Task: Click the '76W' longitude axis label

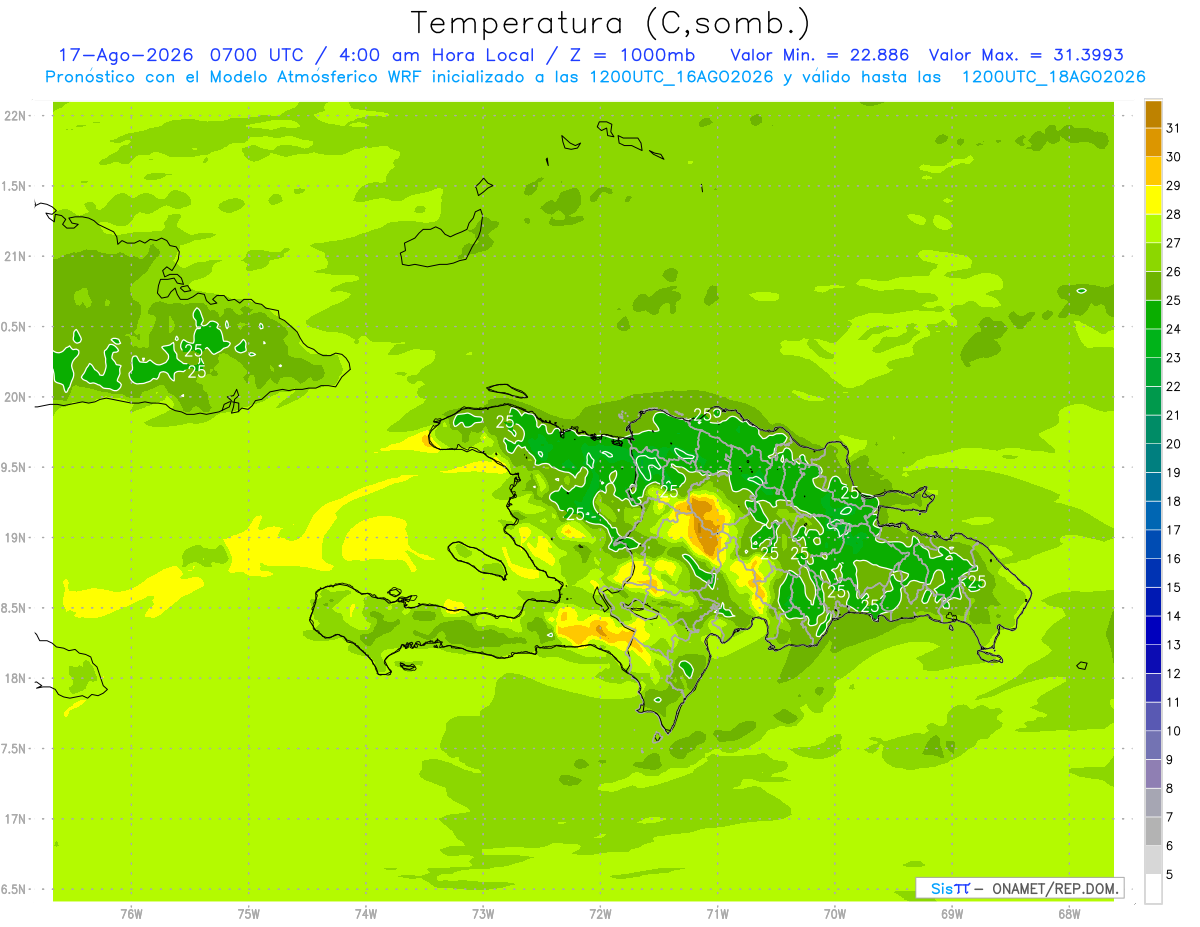Action: click(x=131, y=914)
